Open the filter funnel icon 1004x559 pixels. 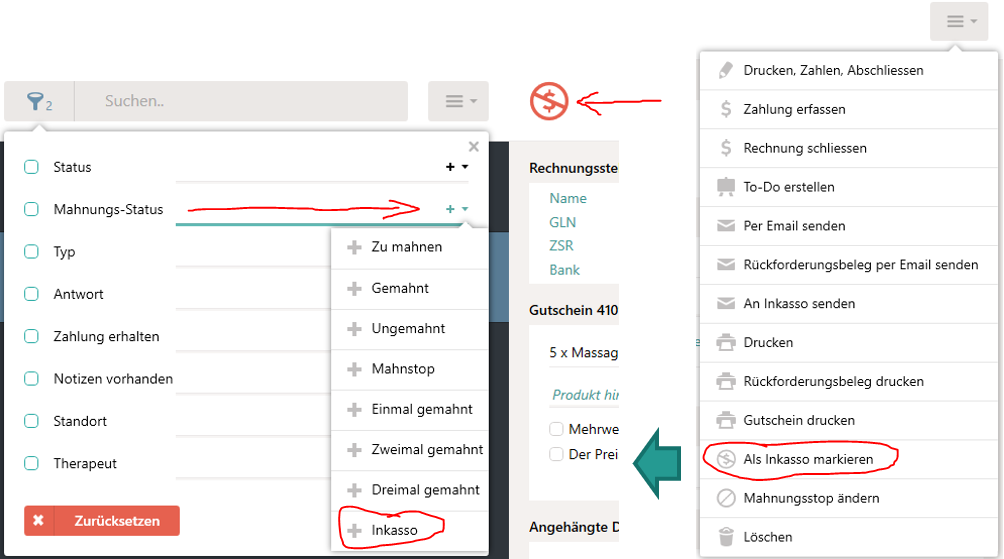coord(35,101)
